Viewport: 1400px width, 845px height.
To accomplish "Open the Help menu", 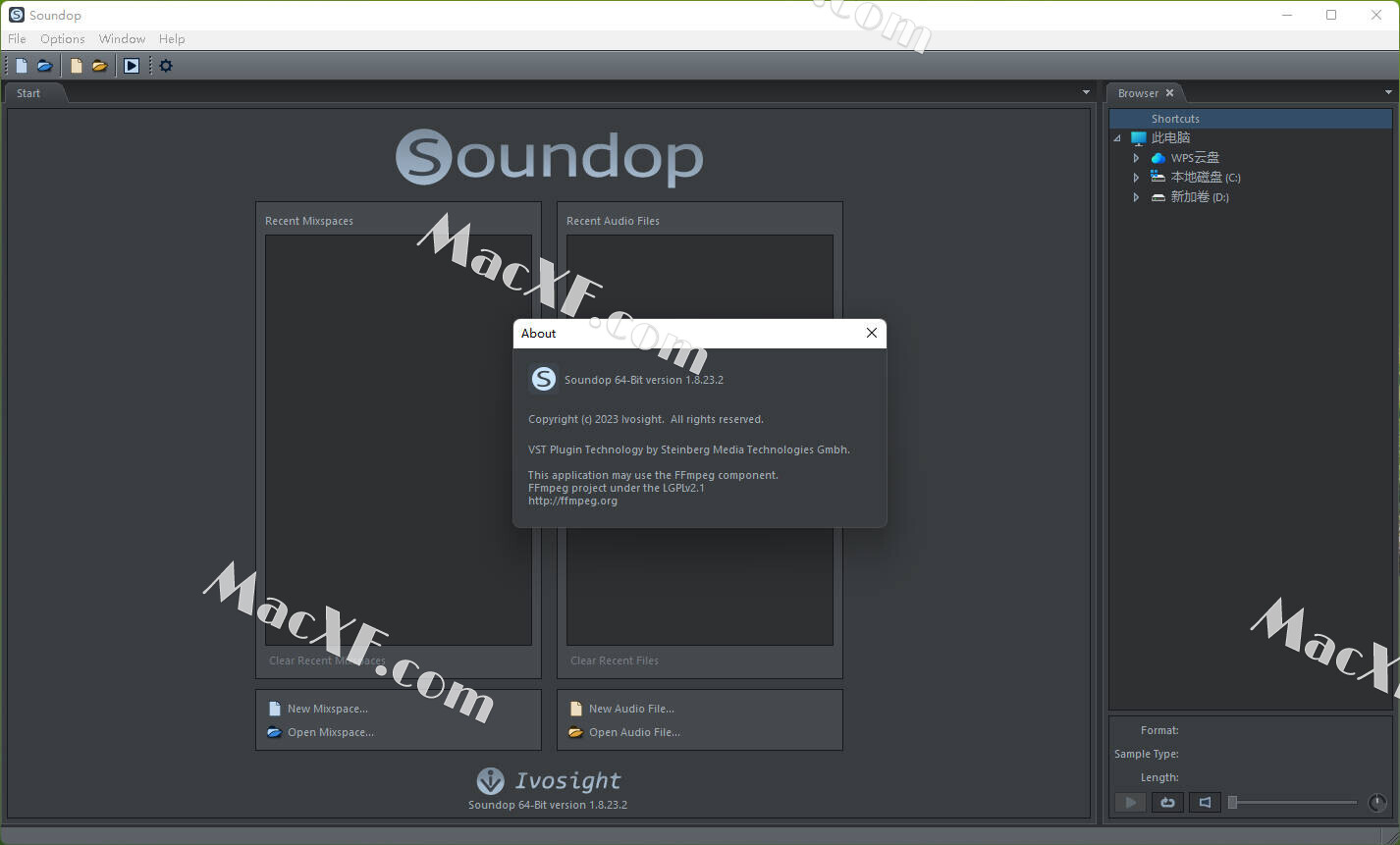I will point(172,39).
